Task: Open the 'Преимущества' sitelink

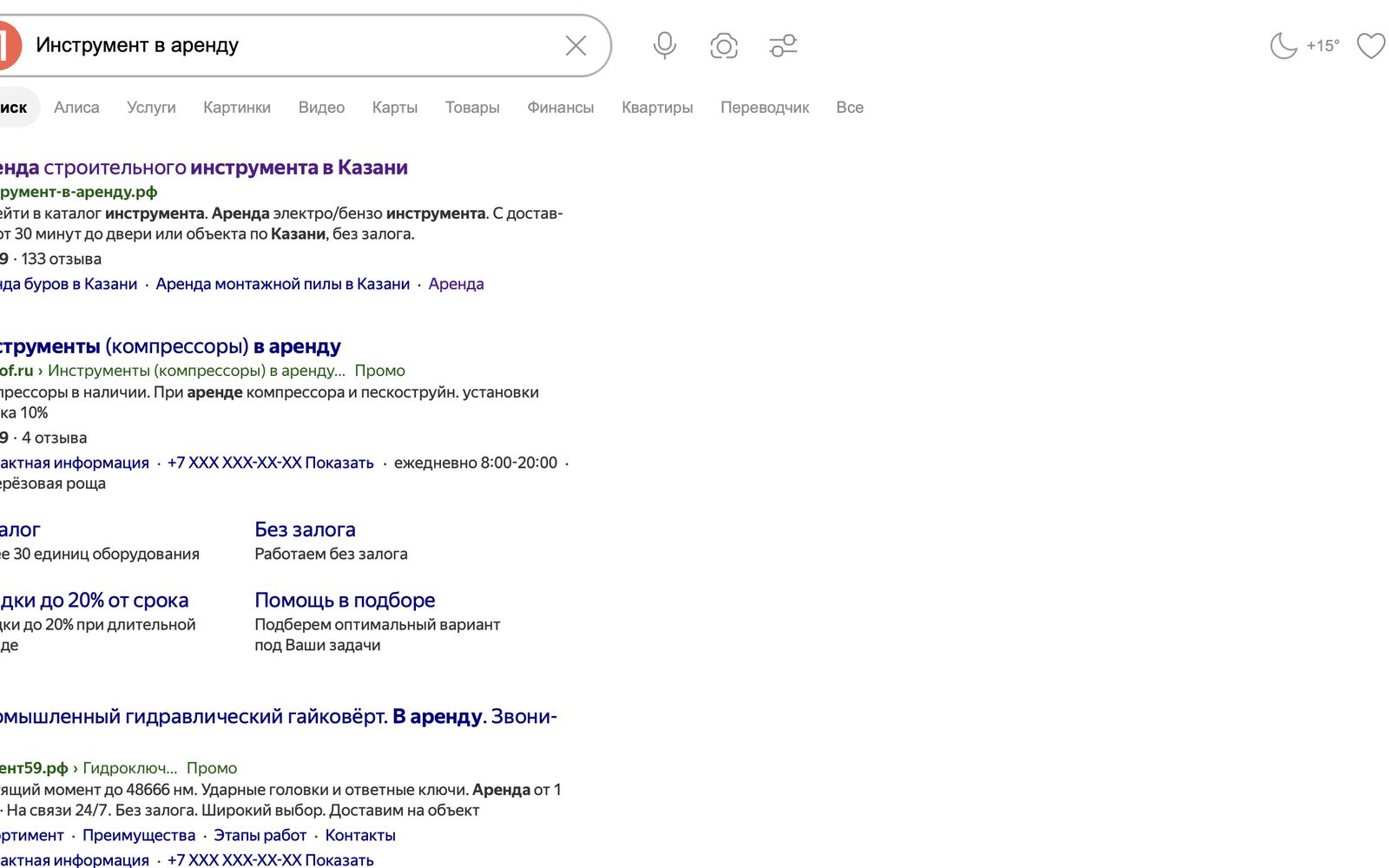Action: [x=139, y=835]
